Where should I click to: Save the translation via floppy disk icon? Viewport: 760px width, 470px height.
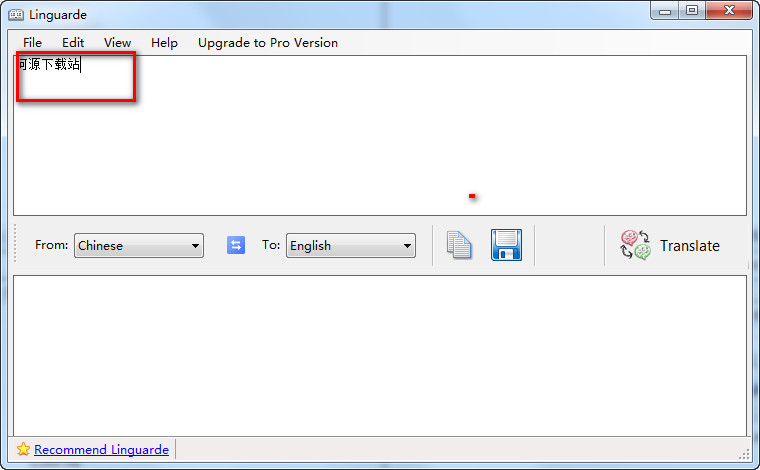pyautogui.click(x=507, y=245)
